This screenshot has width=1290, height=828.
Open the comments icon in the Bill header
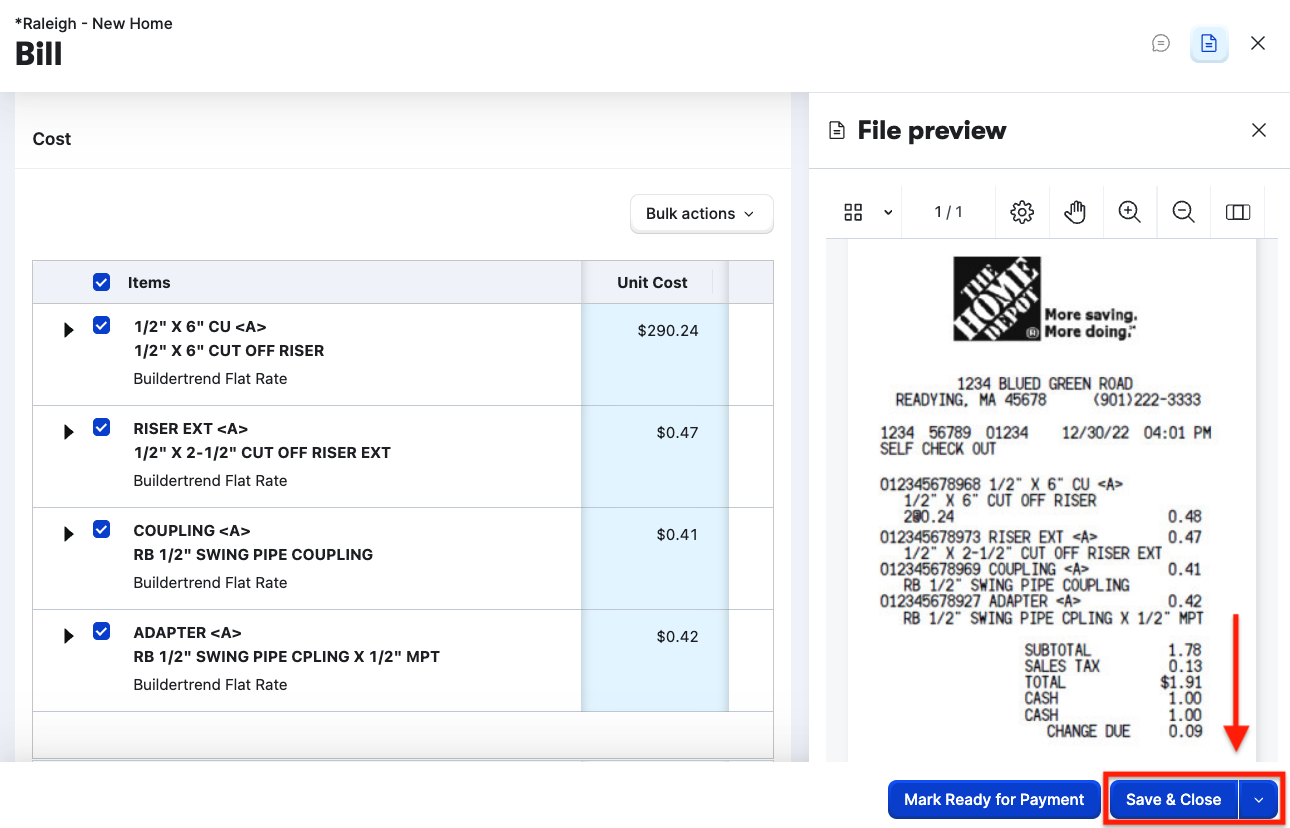tap(1161, 43)
